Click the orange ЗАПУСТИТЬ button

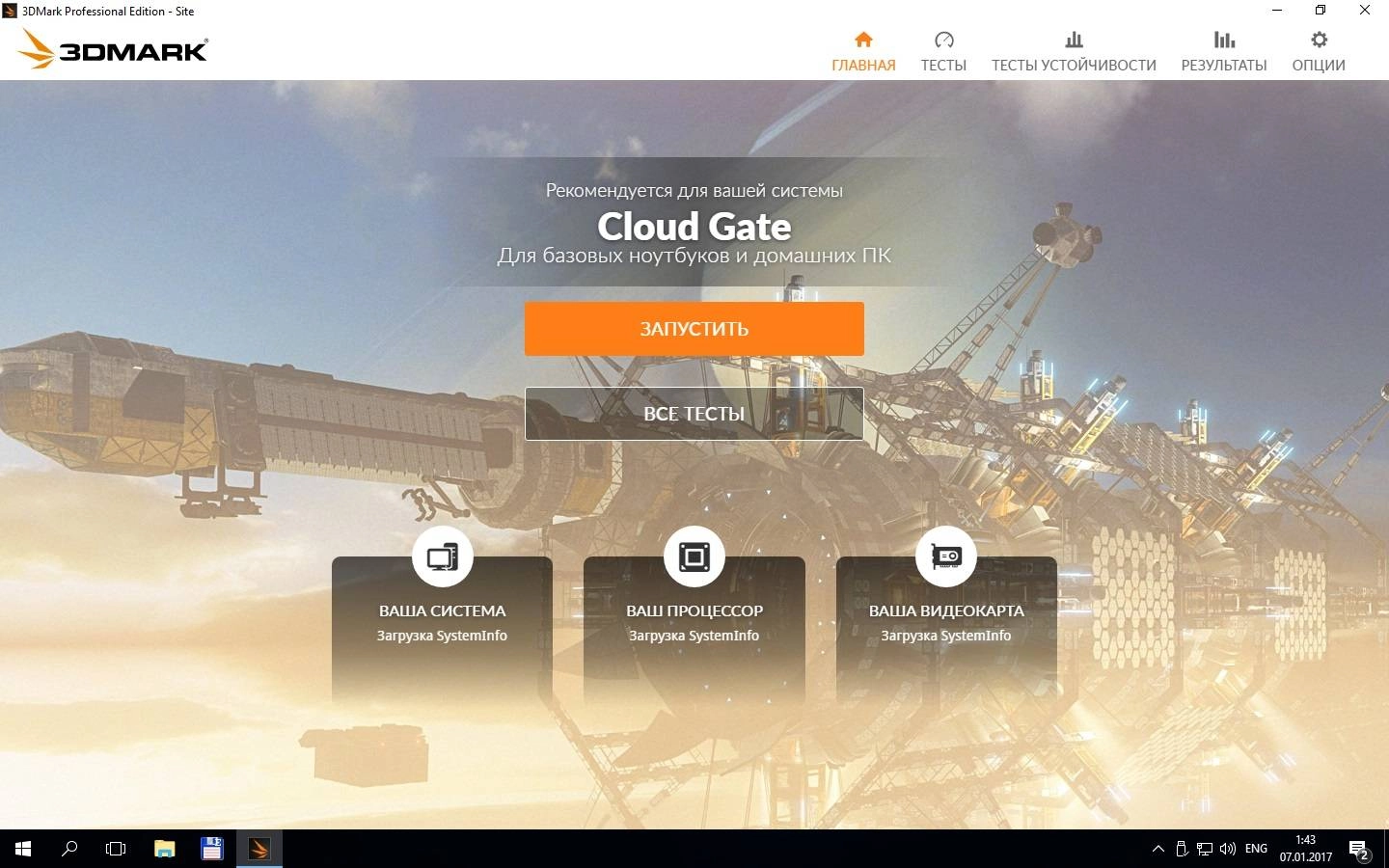(694, 329)
